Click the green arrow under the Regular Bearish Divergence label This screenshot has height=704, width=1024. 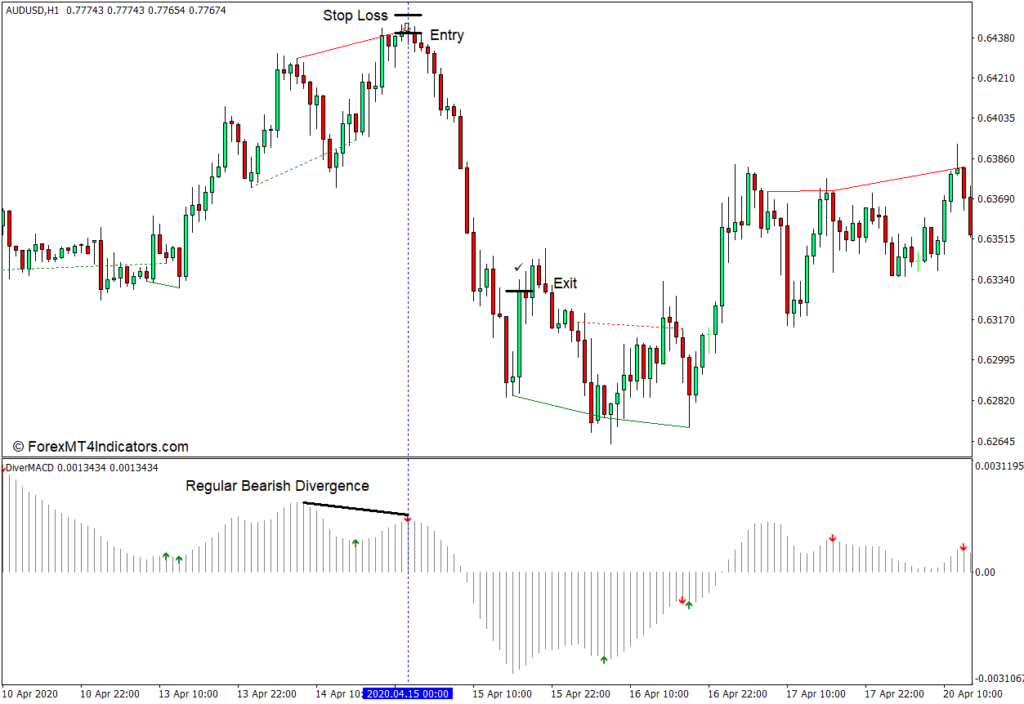[x=355, y=543]
